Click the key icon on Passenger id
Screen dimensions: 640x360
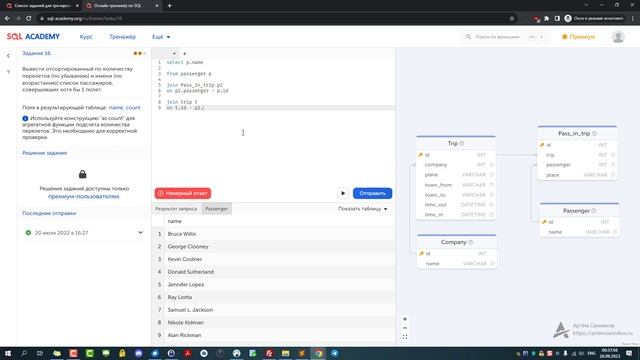544,222
